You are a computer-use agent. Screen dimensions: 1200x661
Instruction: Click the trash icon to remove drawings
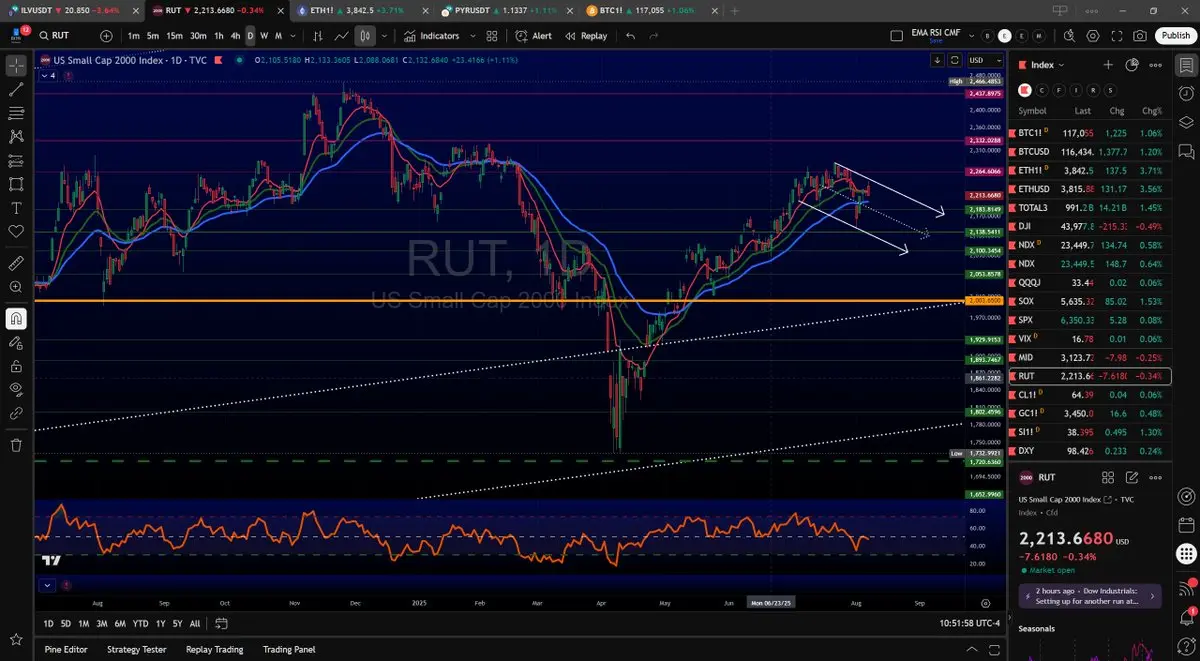(16, 445)
